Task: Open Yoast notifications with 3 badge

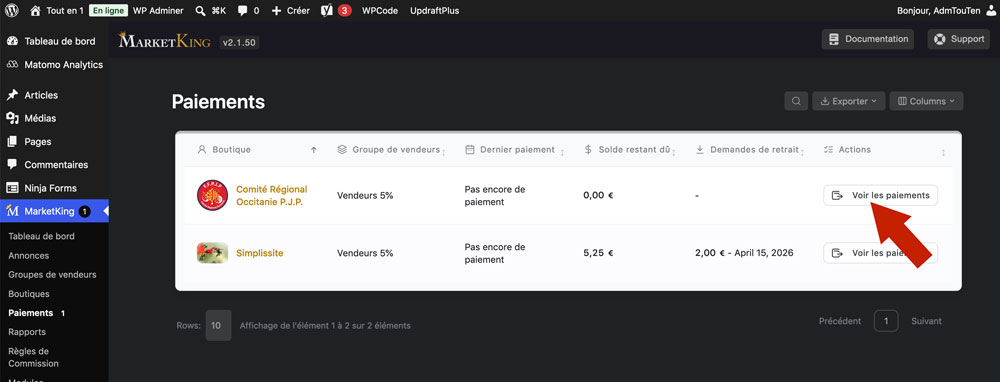Action: [x=336, y=10]
